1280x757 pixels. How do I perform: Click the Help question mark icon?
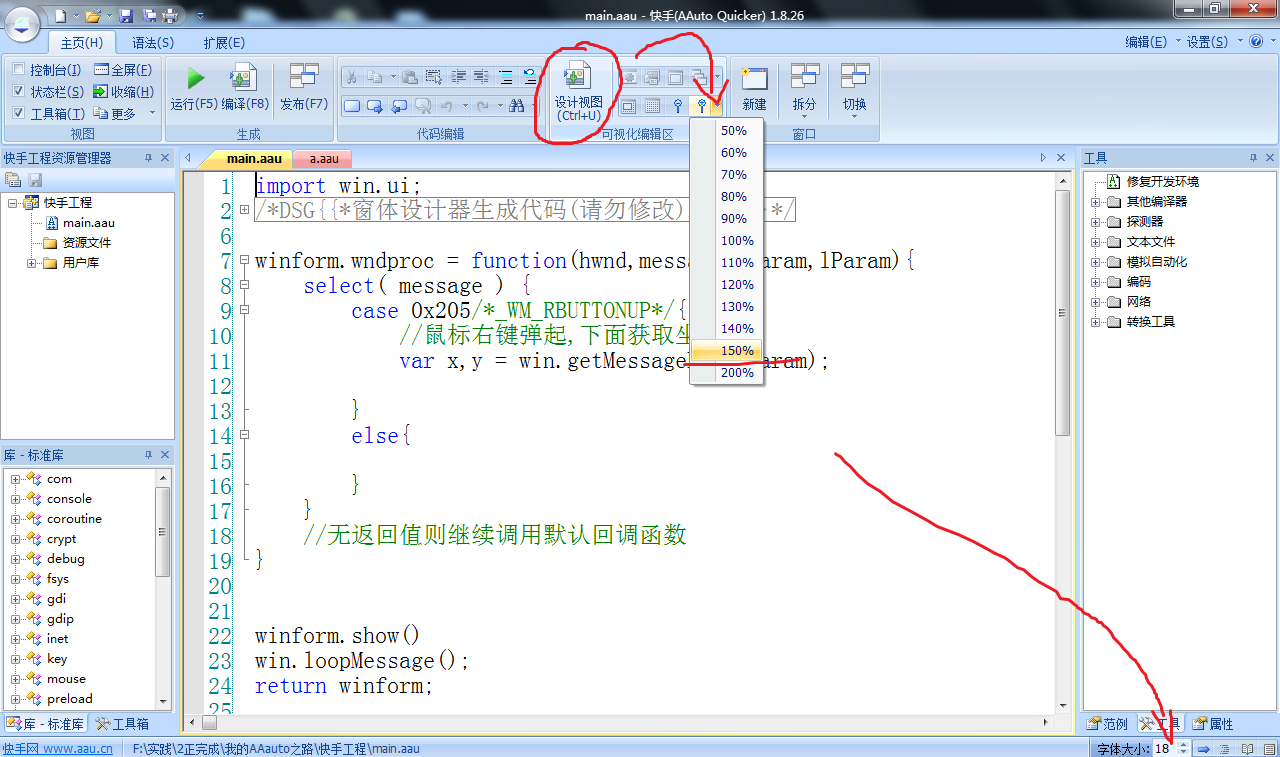point(1256,41)
